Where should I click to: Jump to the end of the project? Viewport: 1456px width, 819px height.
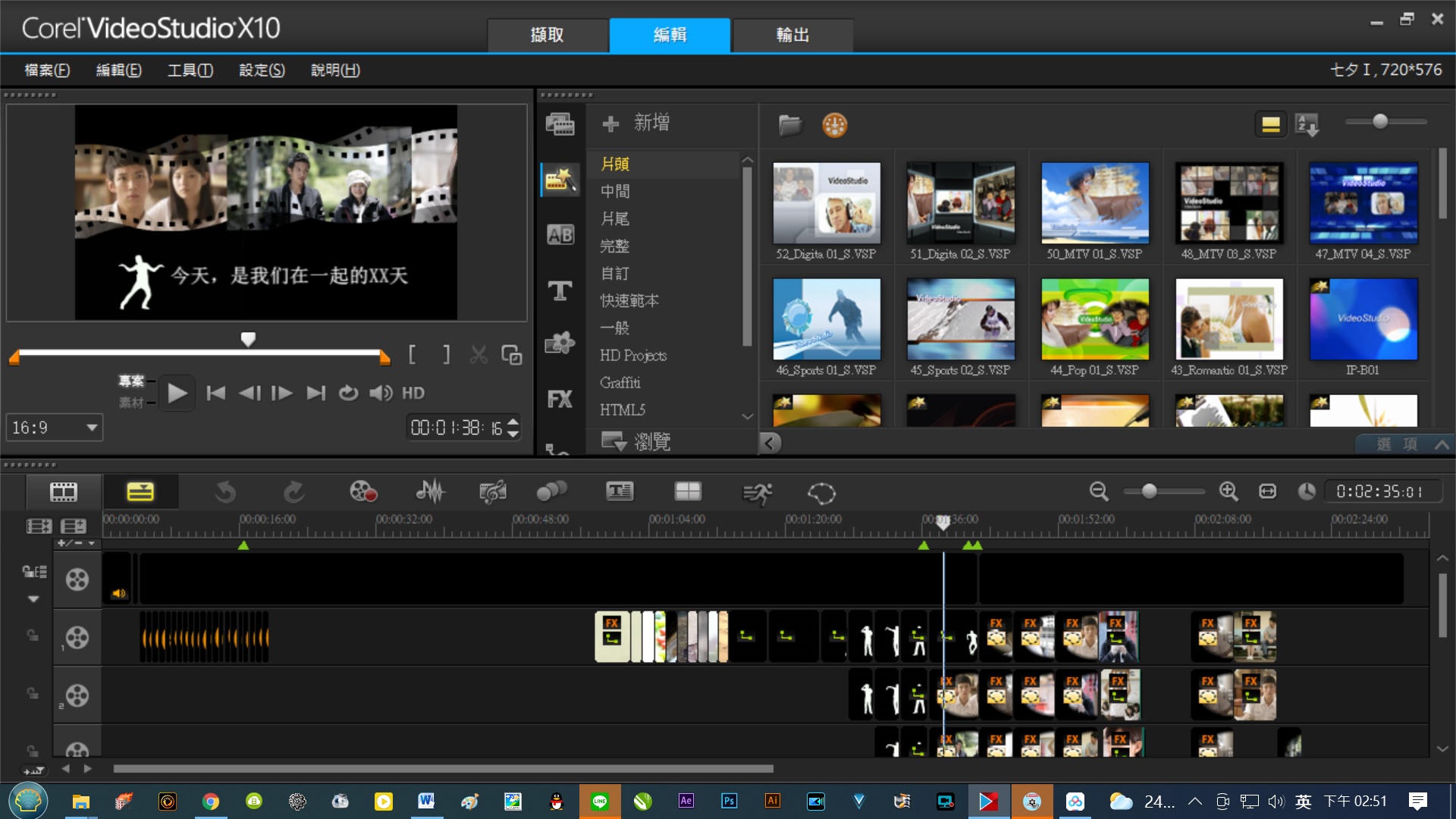pos(316,393)
